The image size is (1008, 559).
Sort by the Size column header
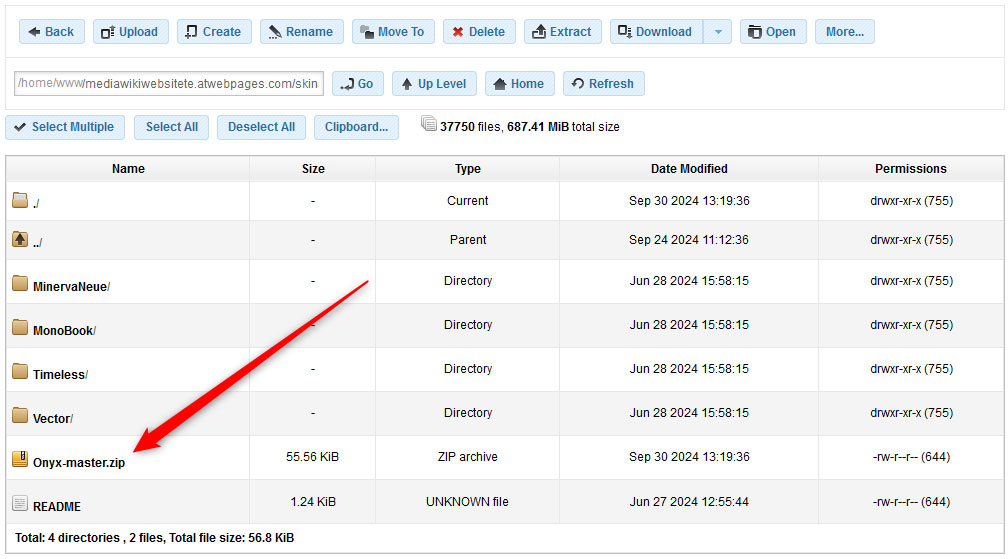tap(313, 168)
